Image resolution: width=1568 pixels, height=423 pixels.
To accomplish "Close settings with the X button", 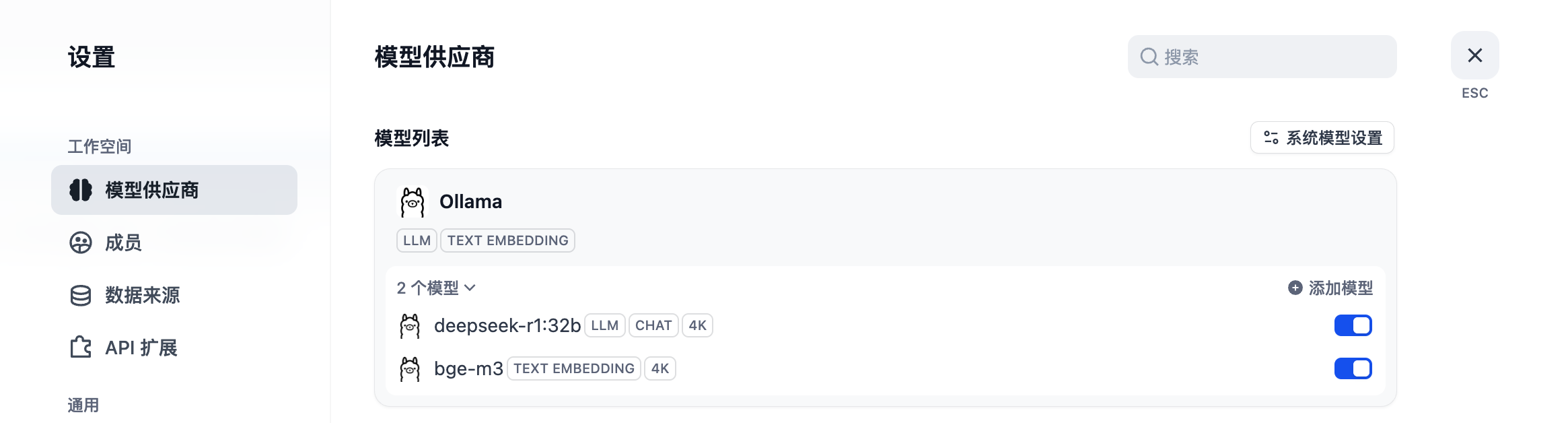I will pos(1474,56).
